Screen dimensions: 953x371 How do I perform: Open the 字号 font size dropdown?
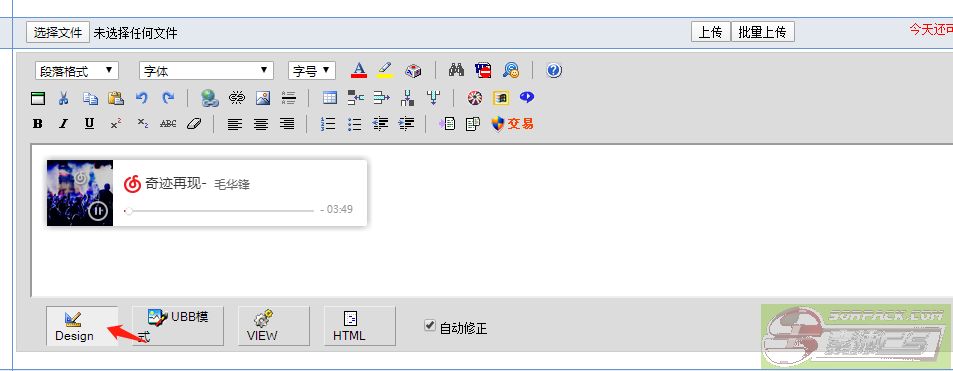click(312, 71)
